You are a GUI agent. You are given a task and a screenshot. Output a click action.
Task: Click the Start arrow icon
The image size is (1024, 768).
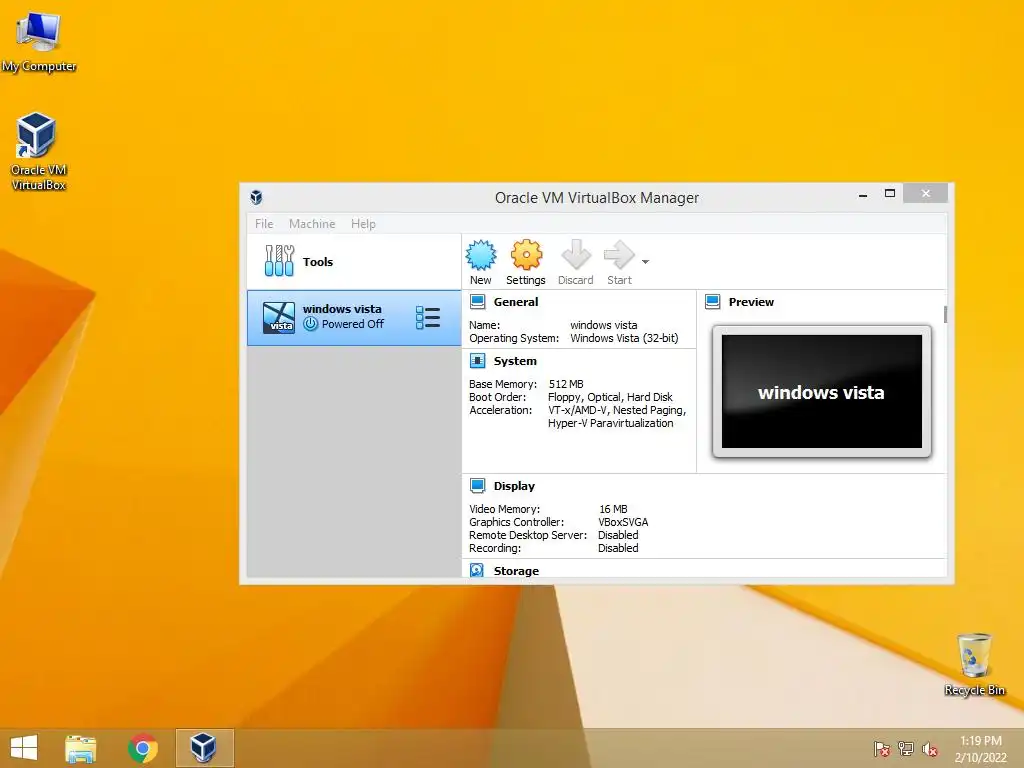tap(619, 255)
